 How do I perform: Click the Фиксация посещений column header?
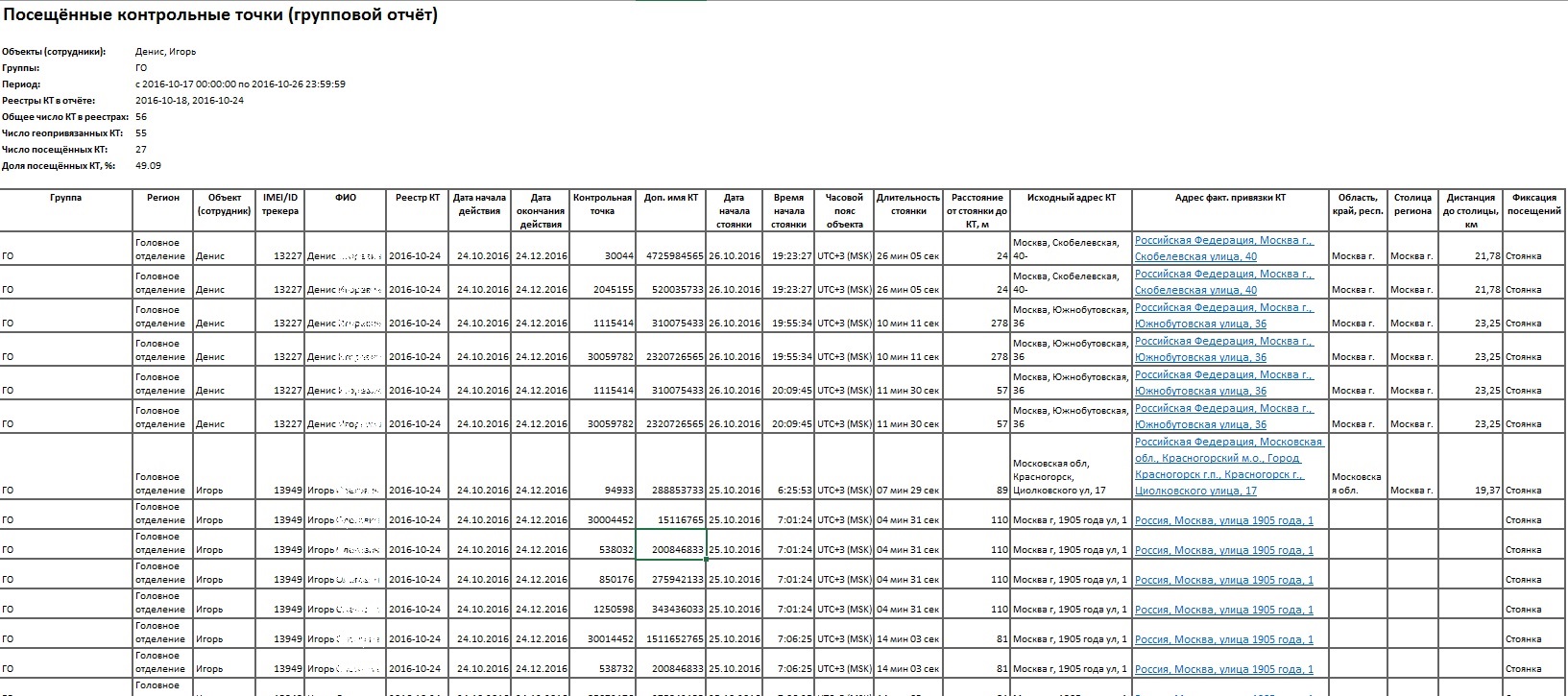1533,204
